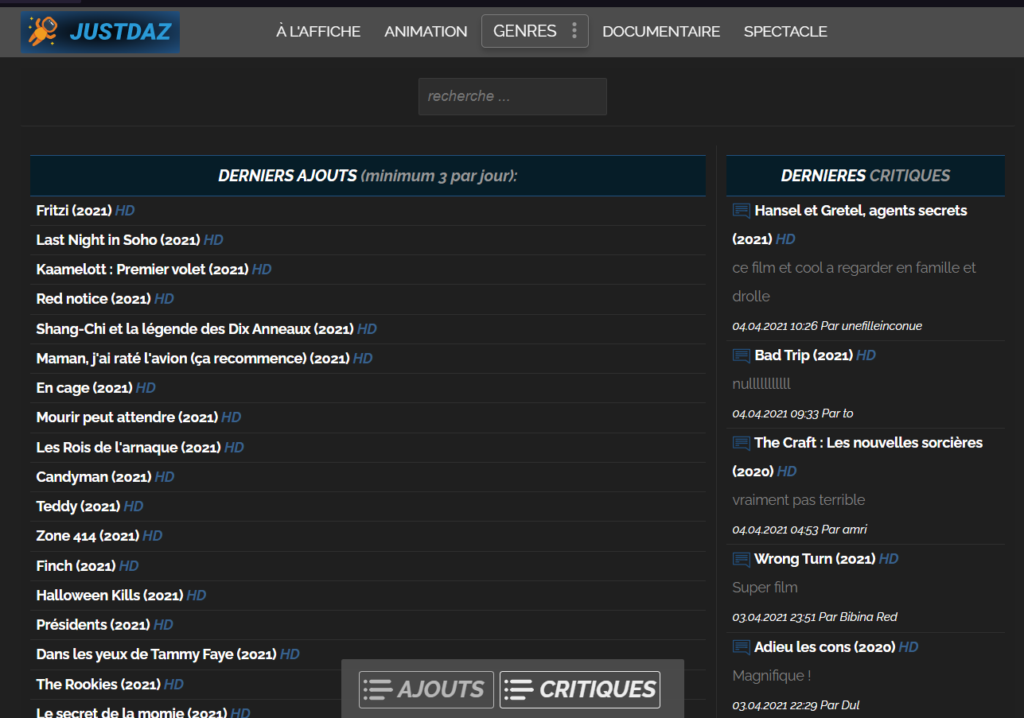Click review text 'Magnifique !'
Image resolution: width=1024 pixels, height=718 pixels.
click(771, 676)
